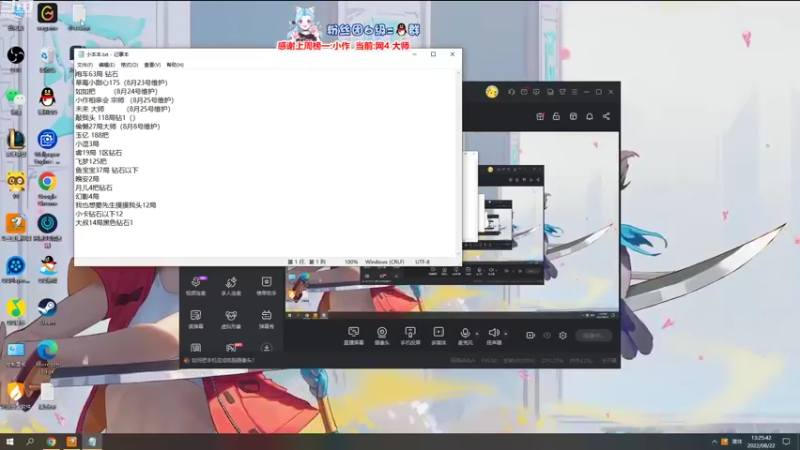
Task: Add the phone screen-cast source
Action: (410, 336)
